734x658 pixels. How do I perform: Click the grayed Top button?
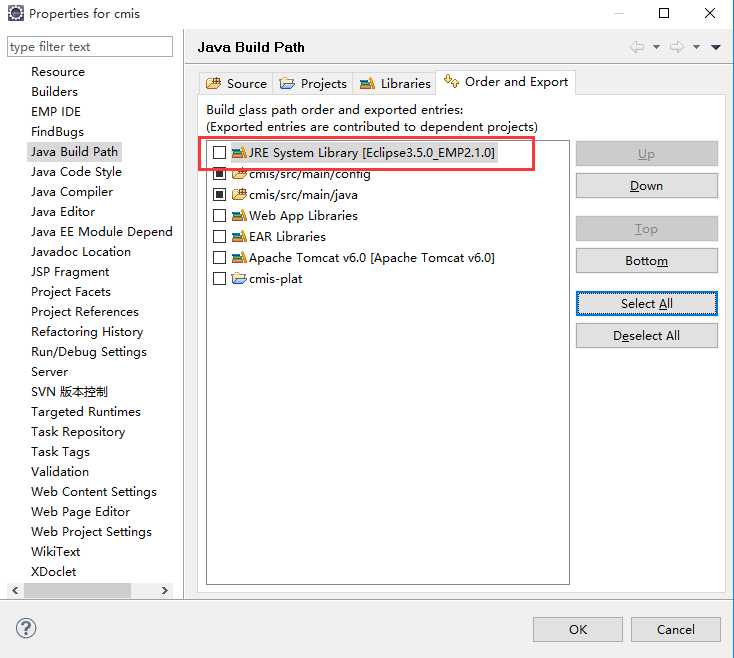646,228
